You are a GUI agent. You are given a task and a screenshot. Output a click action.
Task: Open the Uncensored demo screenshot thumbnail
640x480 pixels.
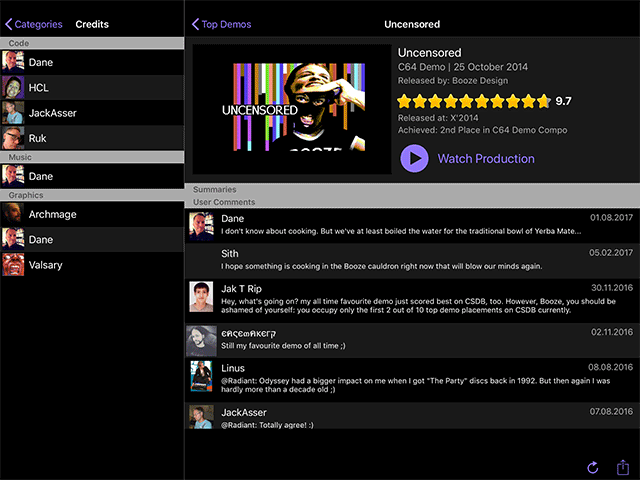(292, 109)
